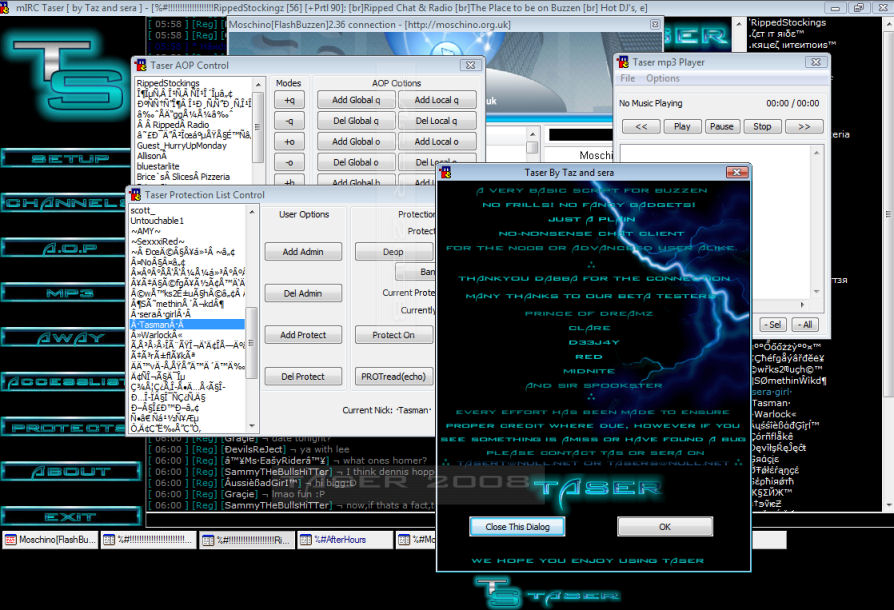Image resolution: width=894 pixels, height=610 pixels.
Task: Open the ABOUT sidebar button
Action: [71, 471]
